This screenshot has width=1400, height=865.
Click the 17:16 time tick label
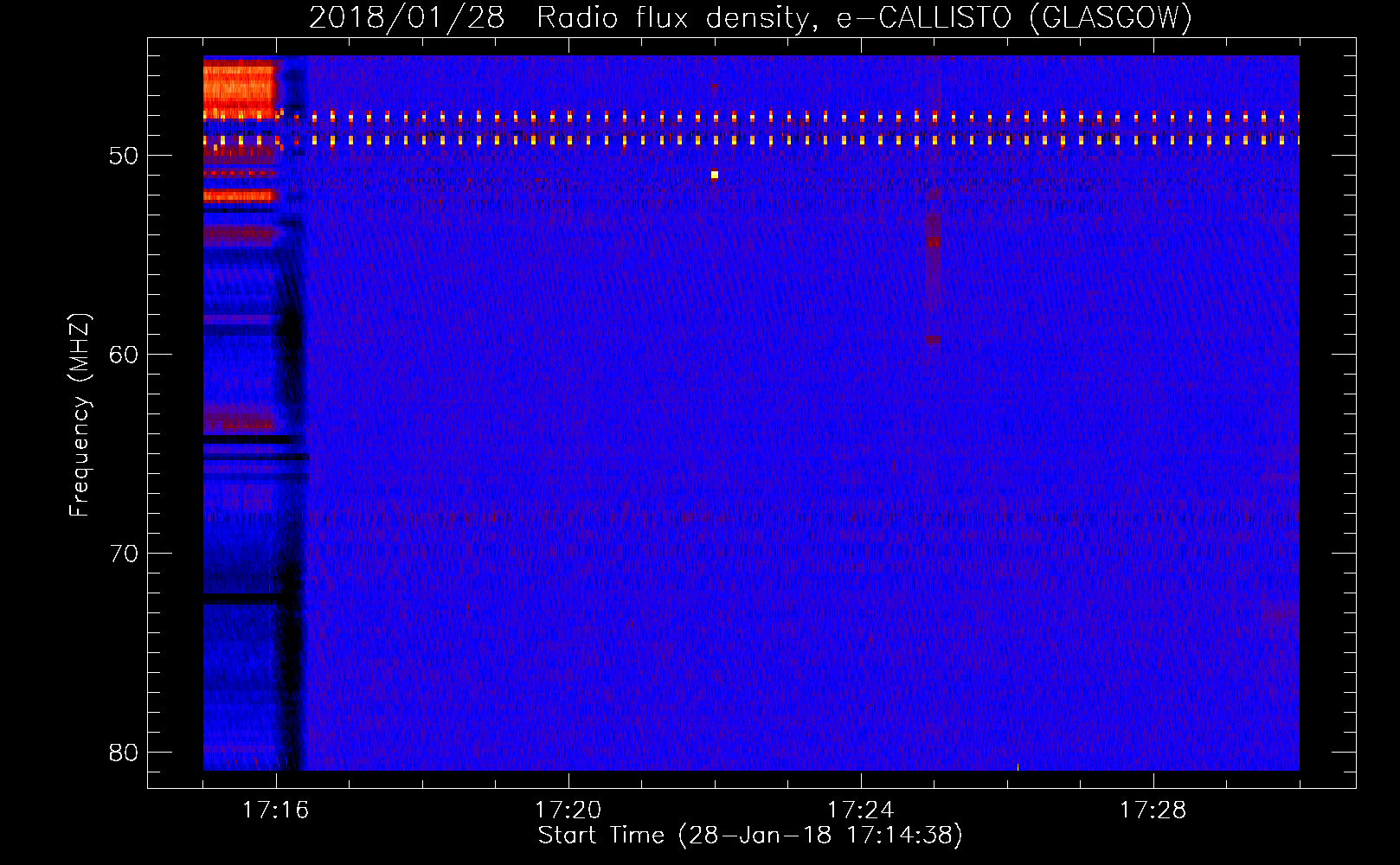pyautogui.click(x=276, y=811)
